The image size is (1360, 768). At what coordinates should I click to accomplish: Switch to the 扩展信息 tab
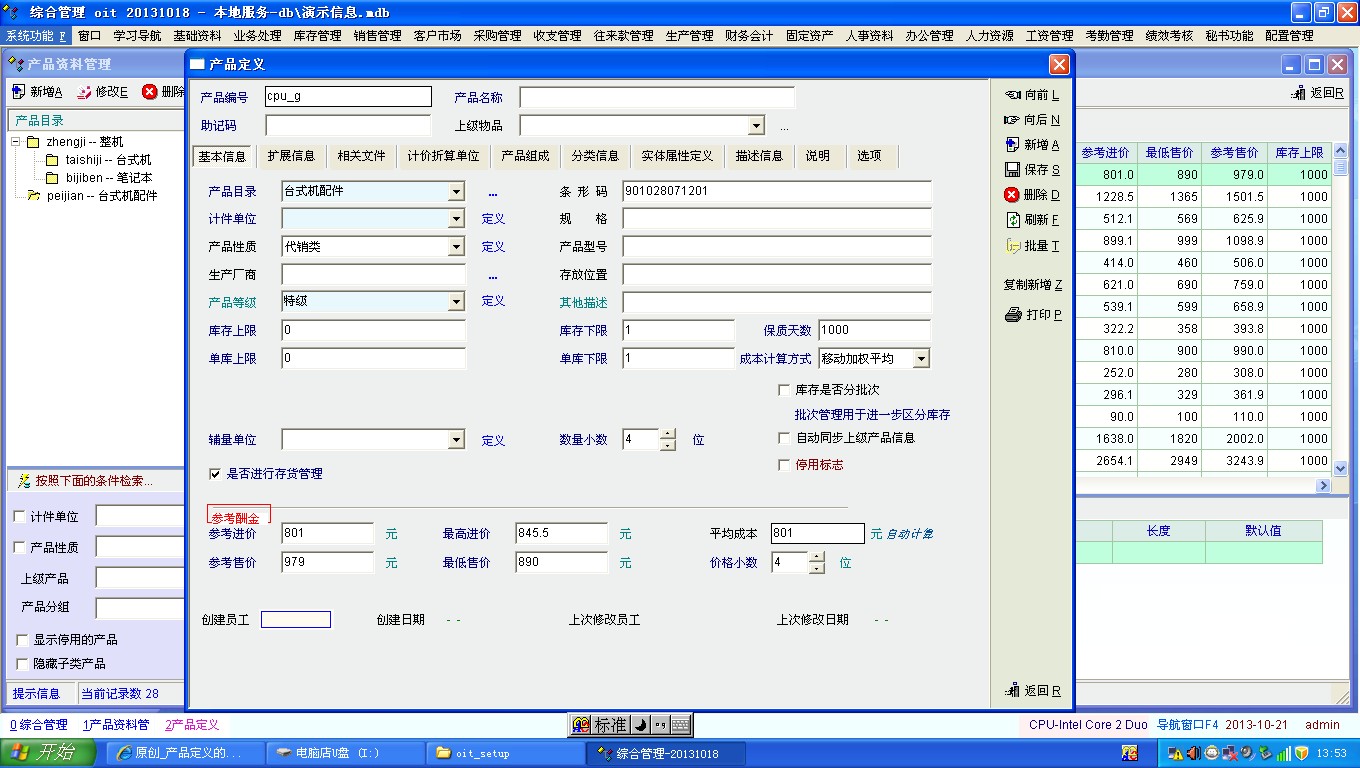tap(291, 156)
